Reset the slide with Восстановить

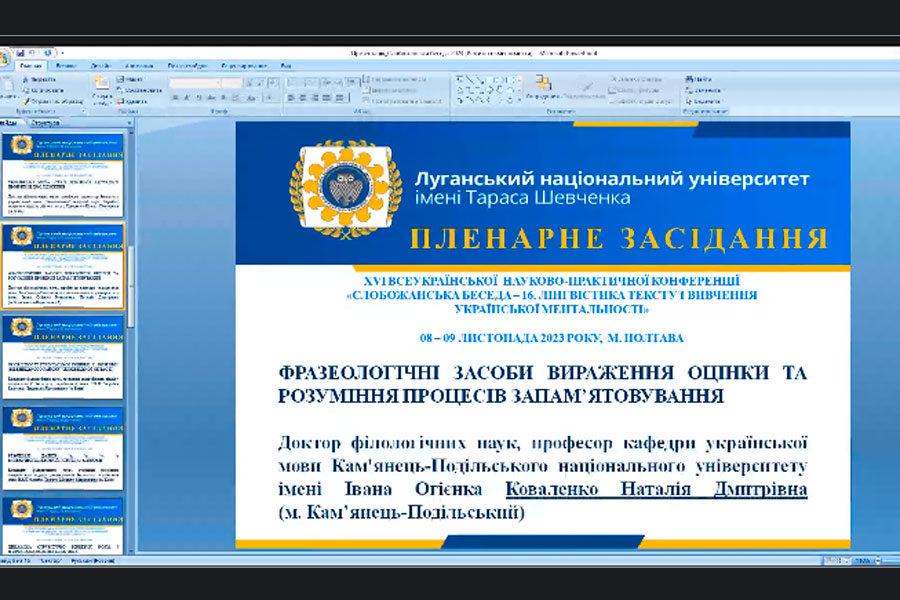[139, 90]
